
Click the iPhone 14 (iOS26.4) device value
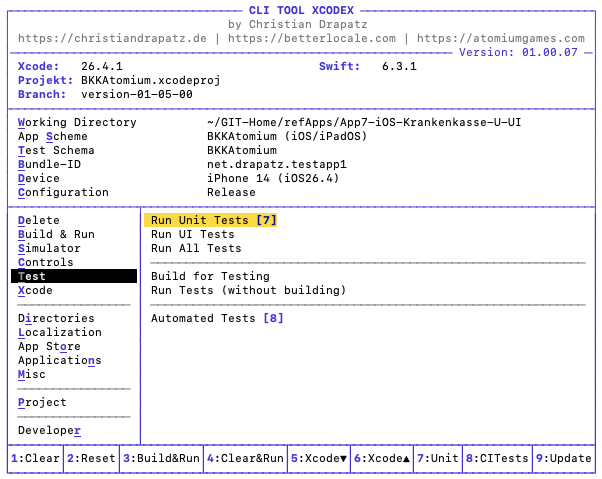[x=273, y=178]
